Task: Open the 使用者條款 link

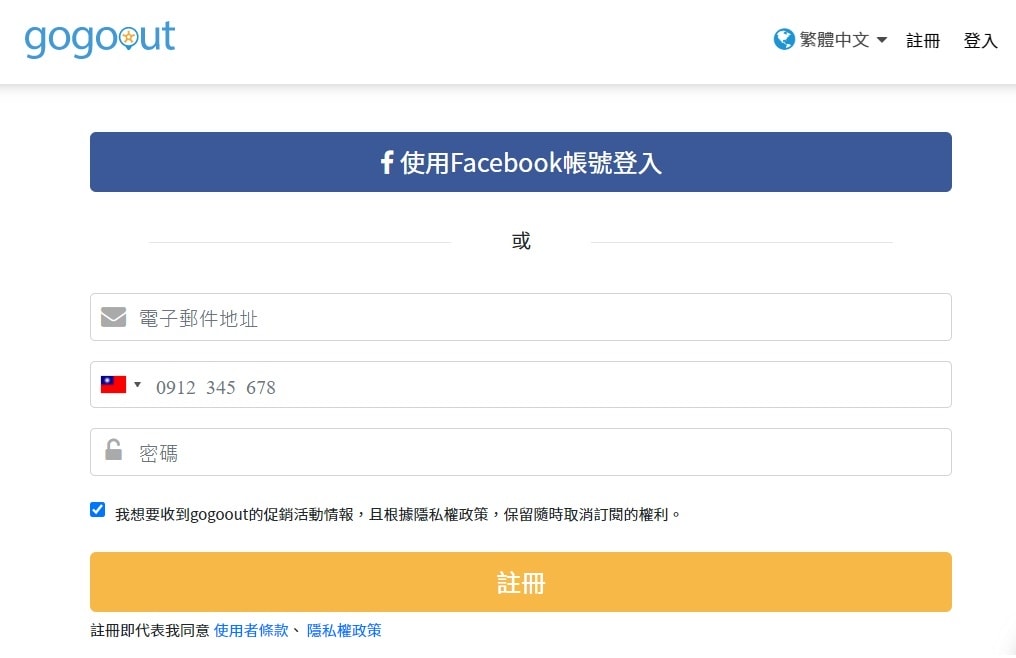Action: 251,630
